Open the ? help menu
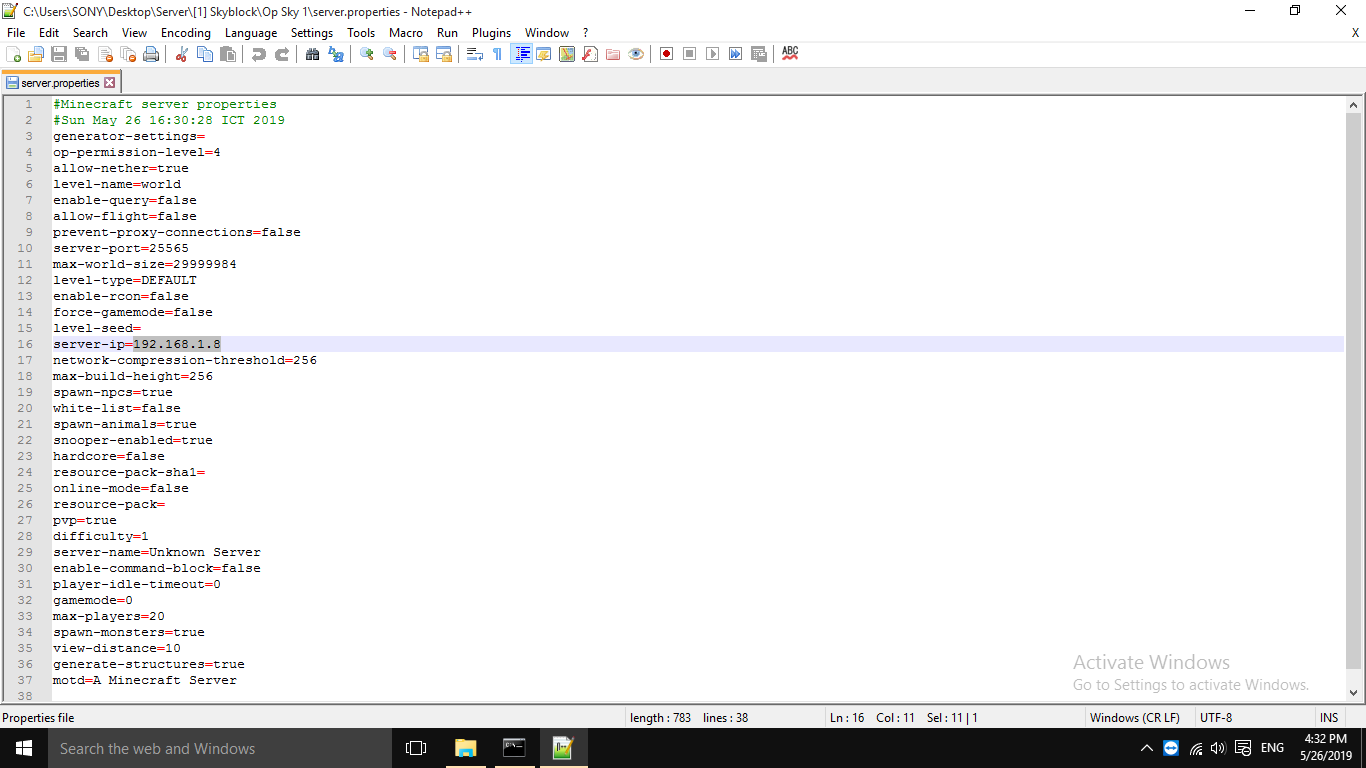 (x=585, y=32)
